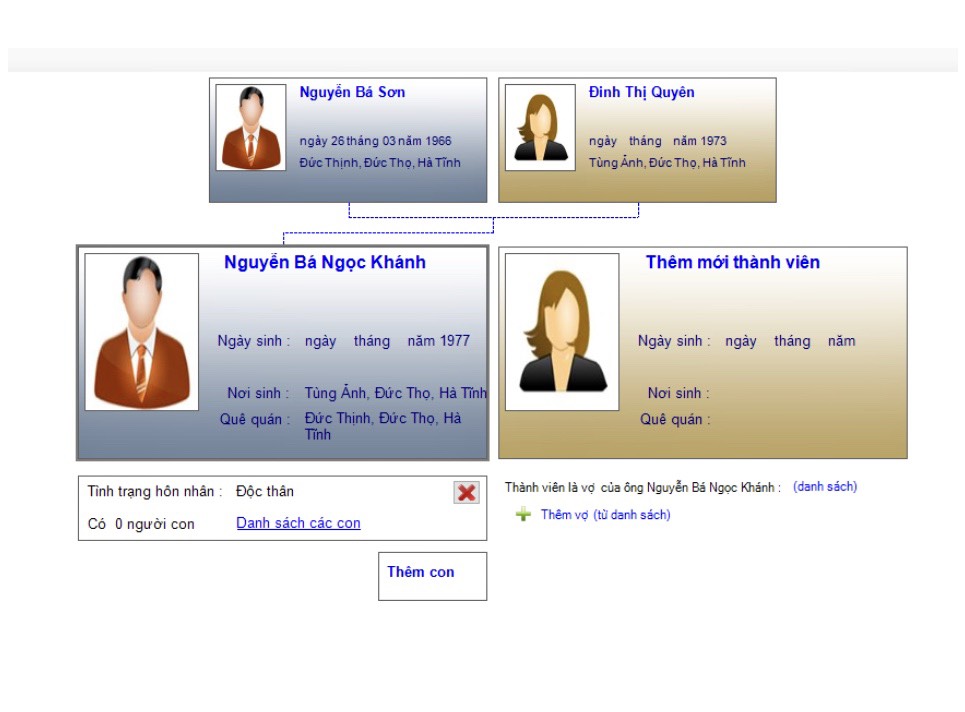Click new member's Quê quán label

coord(675,420)
